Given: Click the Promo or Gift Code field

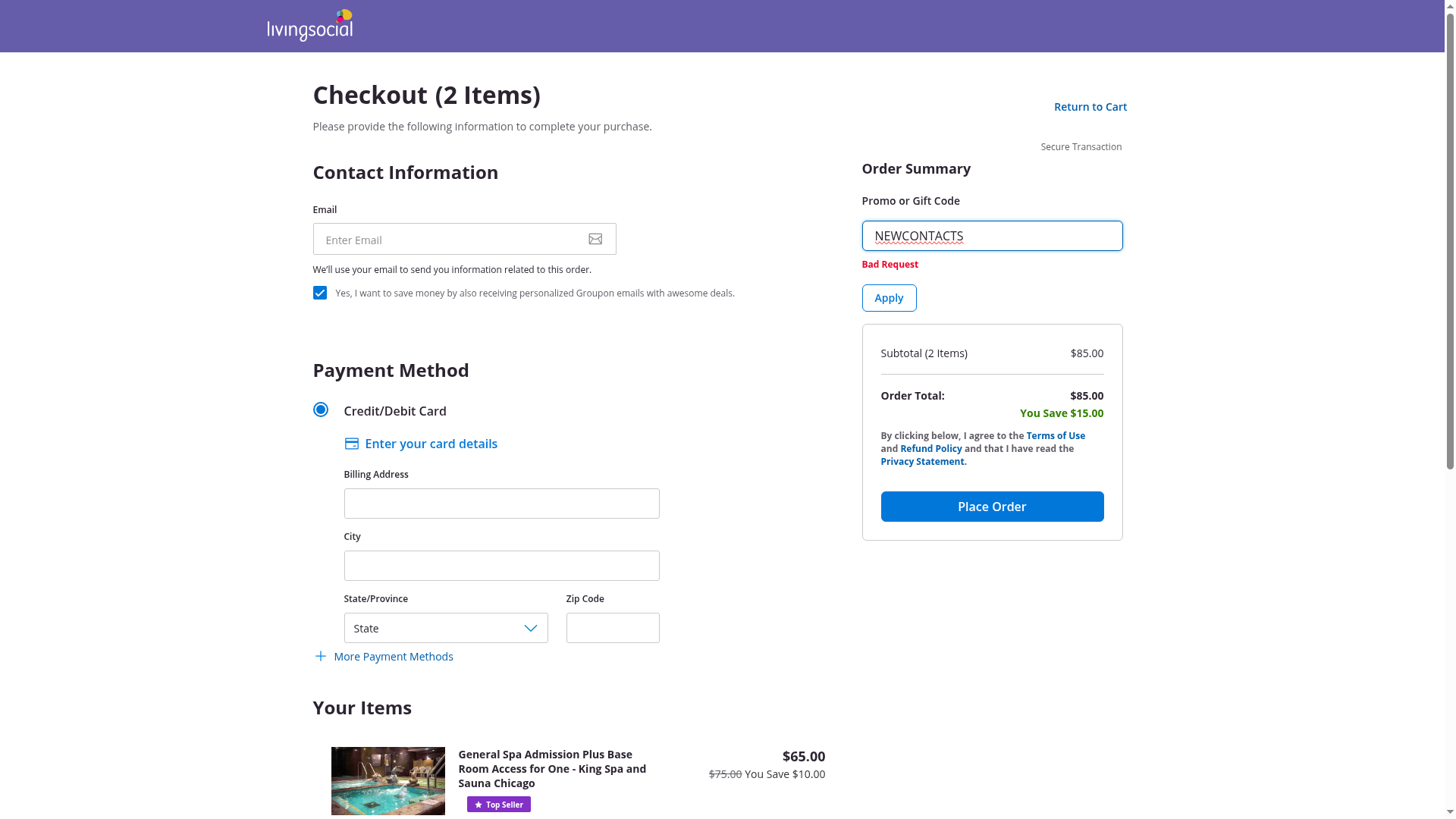Looking at the screenshot, I should [992, 236].
